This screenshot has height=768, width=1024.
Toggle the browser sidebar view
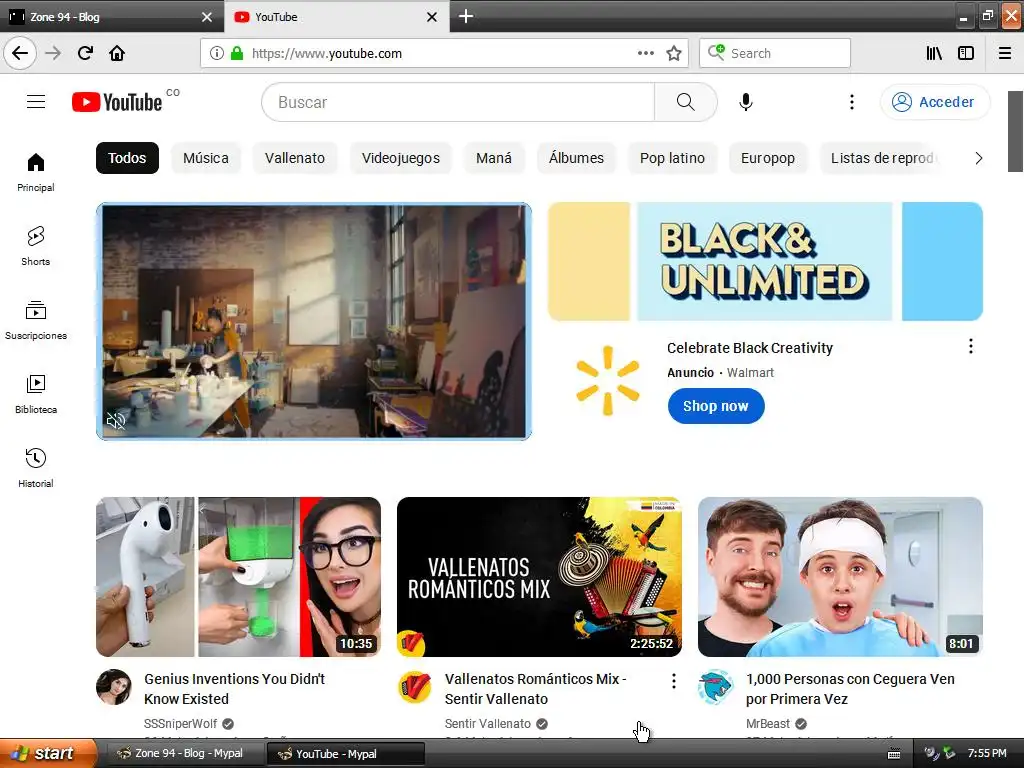tap(966, 53)
